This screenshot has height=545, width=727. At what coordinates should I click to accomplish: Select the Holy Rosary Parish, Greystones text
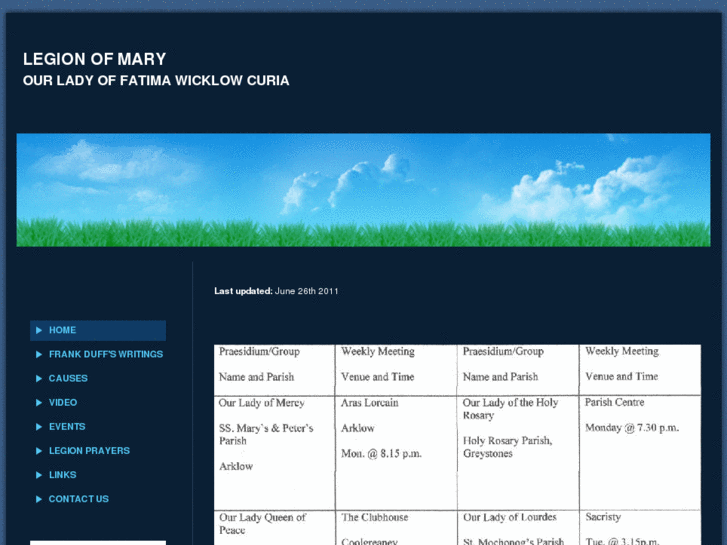[x=508, y=447]
